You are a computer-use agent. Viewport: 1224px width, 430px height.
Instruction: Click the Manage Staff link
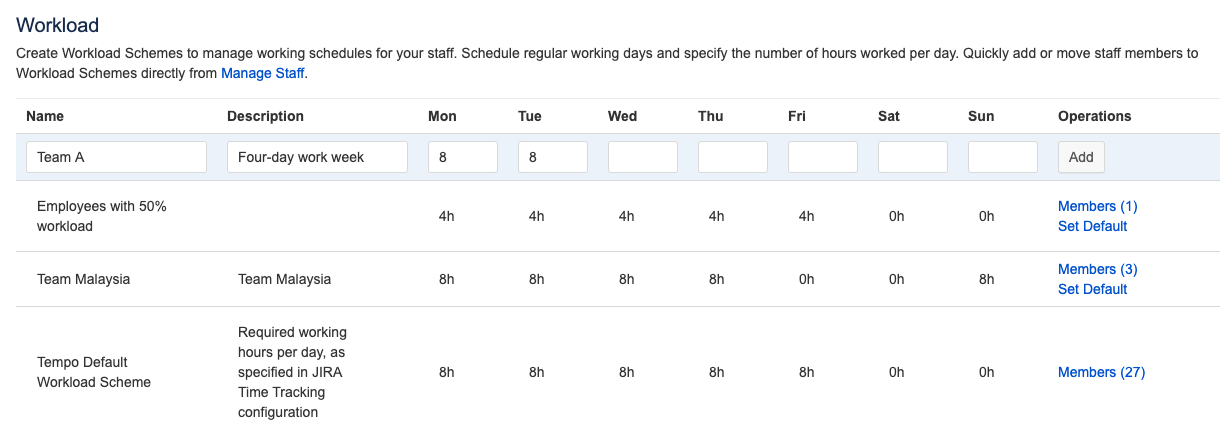tap(262, 73)
